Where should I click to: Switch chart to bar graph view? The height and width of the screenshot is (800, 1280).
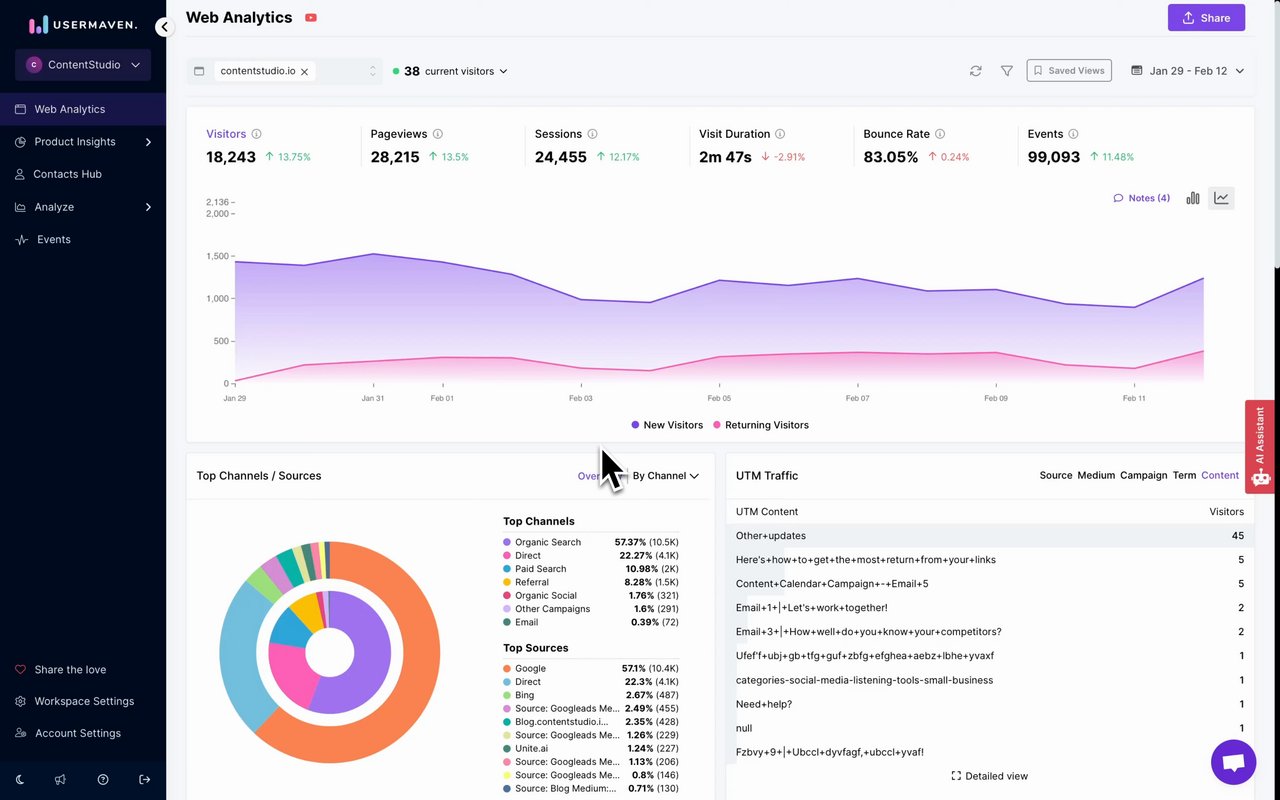coord(1193,198)
